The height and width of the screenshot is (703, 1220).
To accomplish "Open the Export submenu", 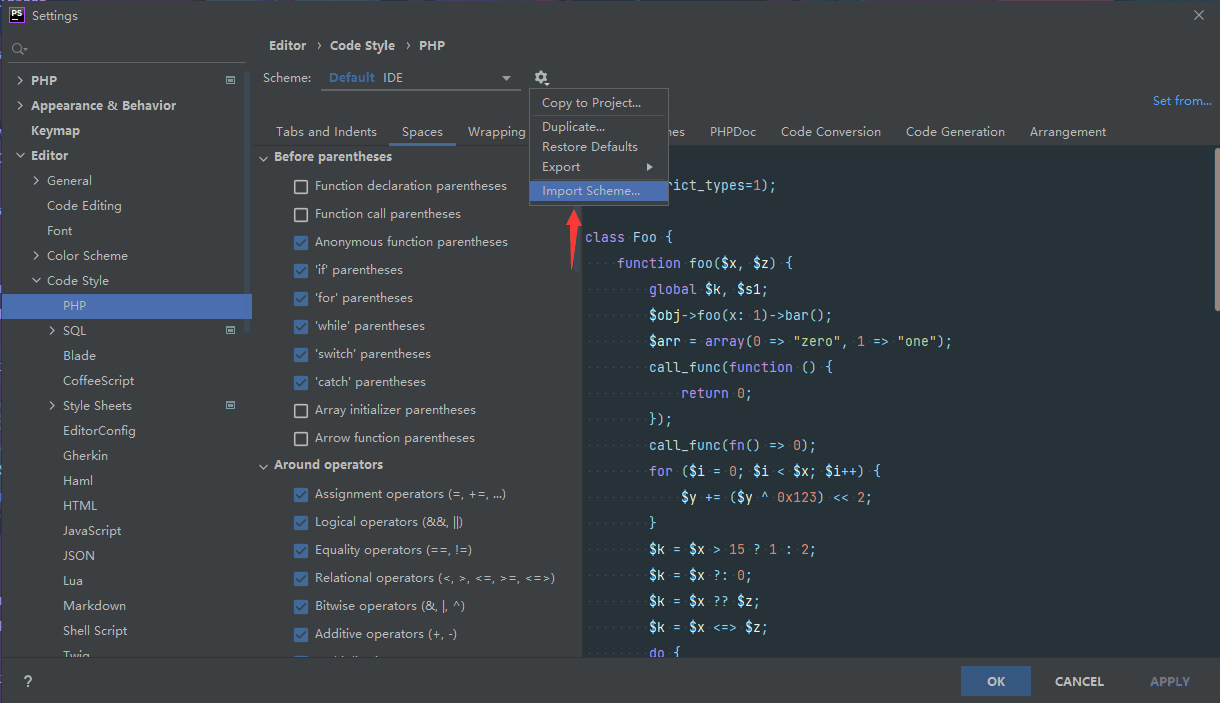I will pos(598,167).
